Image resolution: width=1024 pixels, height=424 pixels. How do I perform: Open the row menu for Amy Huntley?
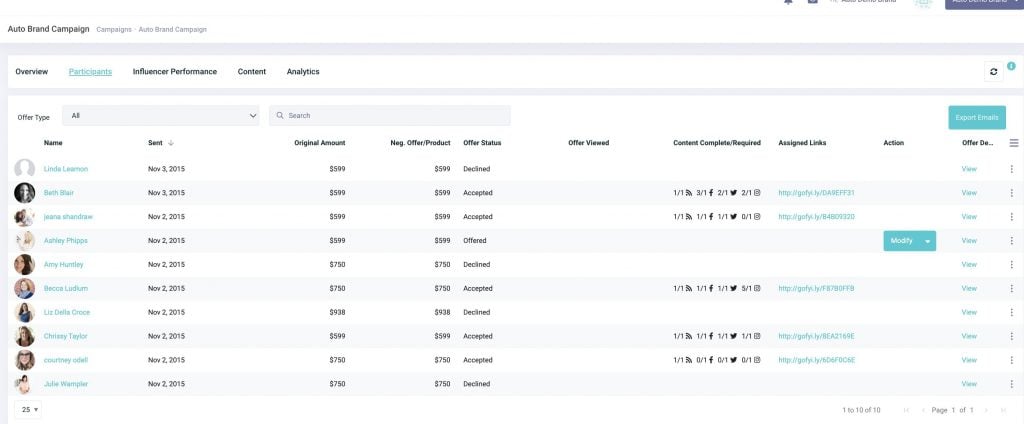1011,265
